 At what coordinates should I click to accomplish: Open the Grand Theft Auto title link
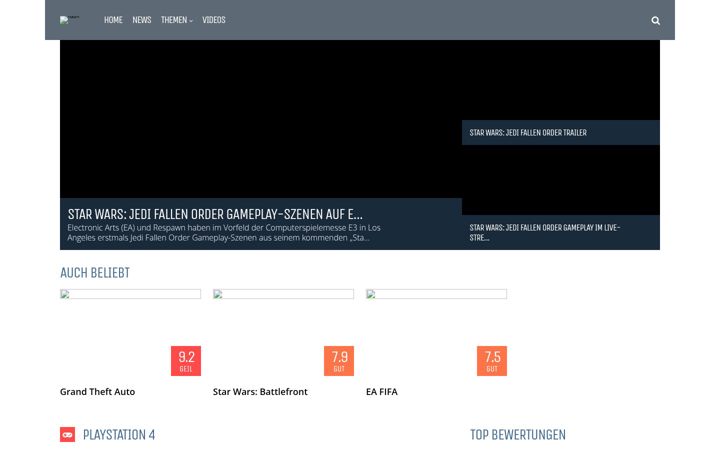tap(97, 392)
